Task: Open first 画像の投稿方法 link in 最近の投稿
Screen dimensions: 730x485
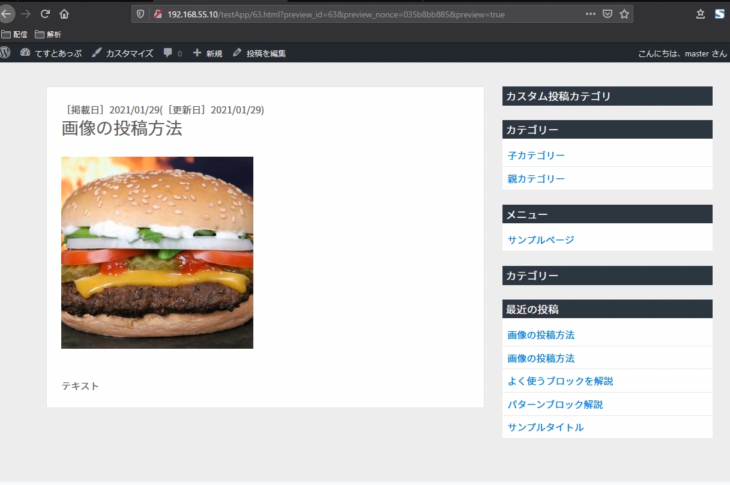Action: point(541,335)
